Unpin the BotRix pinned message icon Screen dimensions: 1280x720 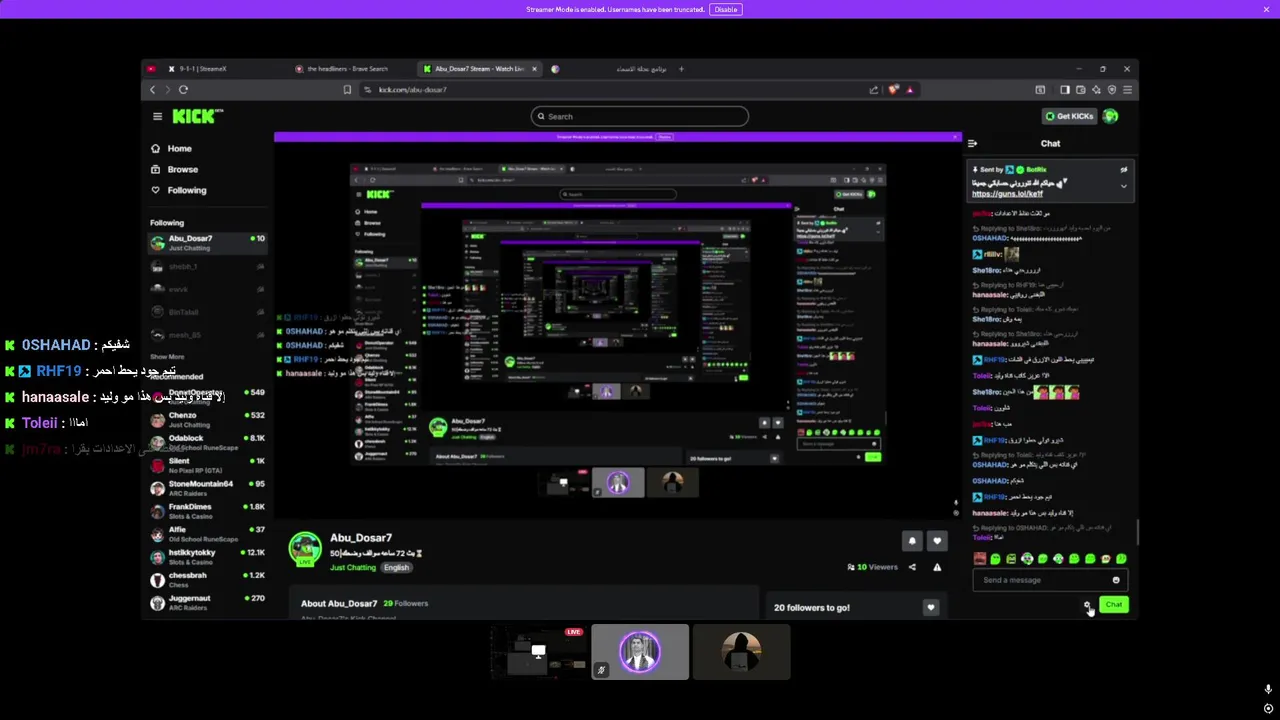[x=1123, y=170]
